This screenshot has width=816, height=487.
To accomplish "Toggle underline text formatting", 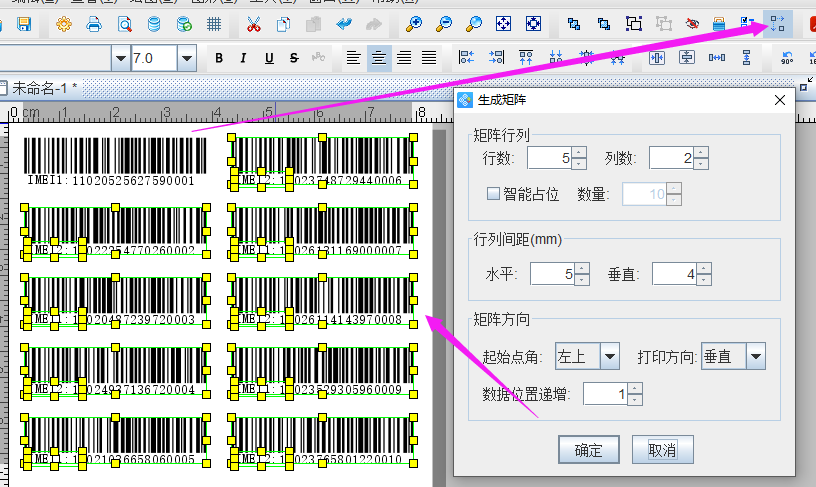I will click(270, 59).
